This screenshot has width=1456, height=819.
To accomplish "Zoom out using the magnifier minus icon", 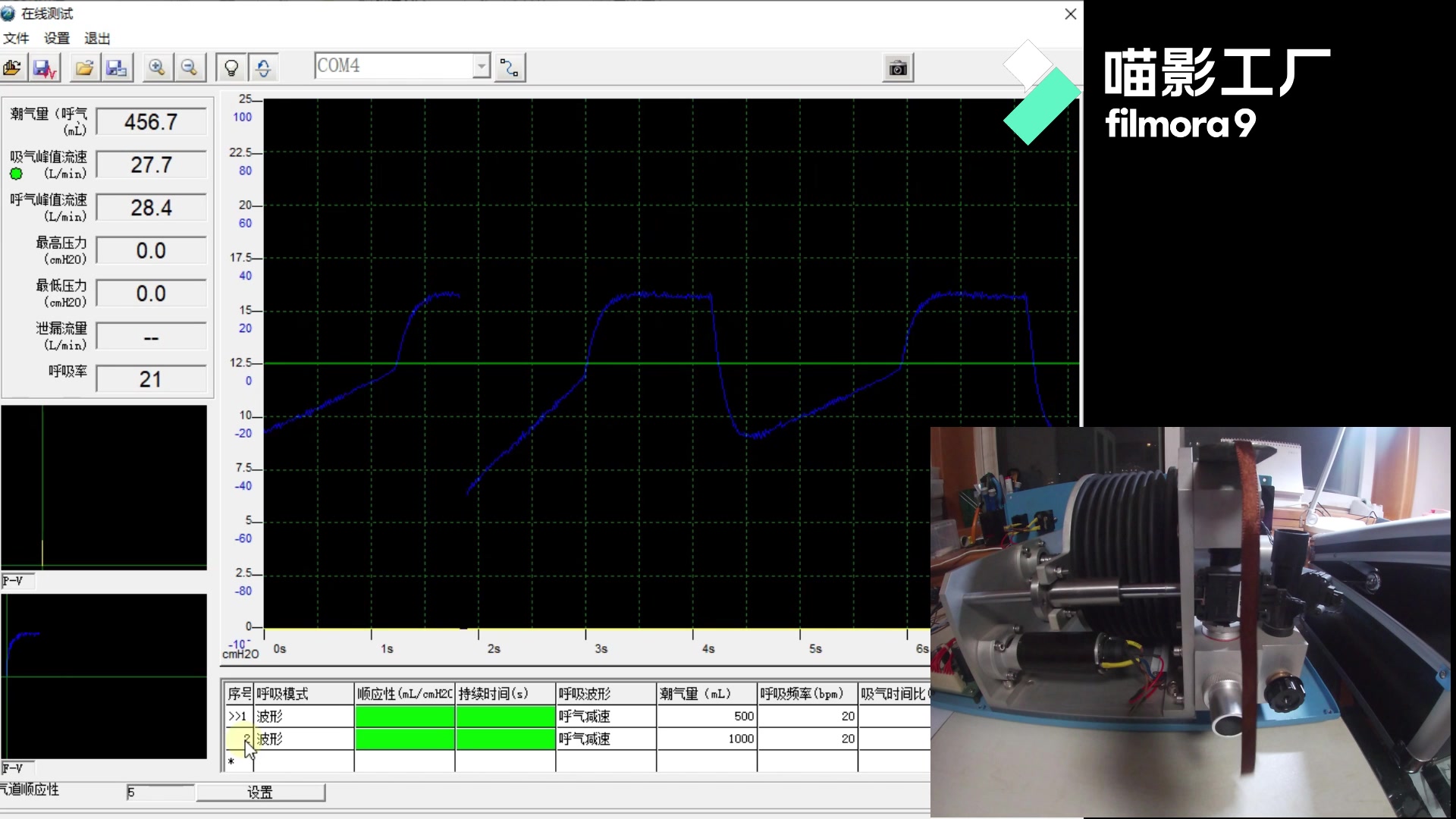I will point(190,68).
